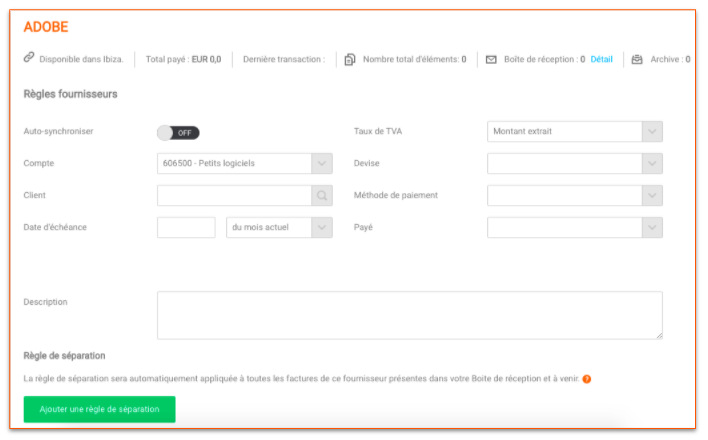Click the Date d'échéance day number field
Screen dimensions: 708x440
point(186,228)
